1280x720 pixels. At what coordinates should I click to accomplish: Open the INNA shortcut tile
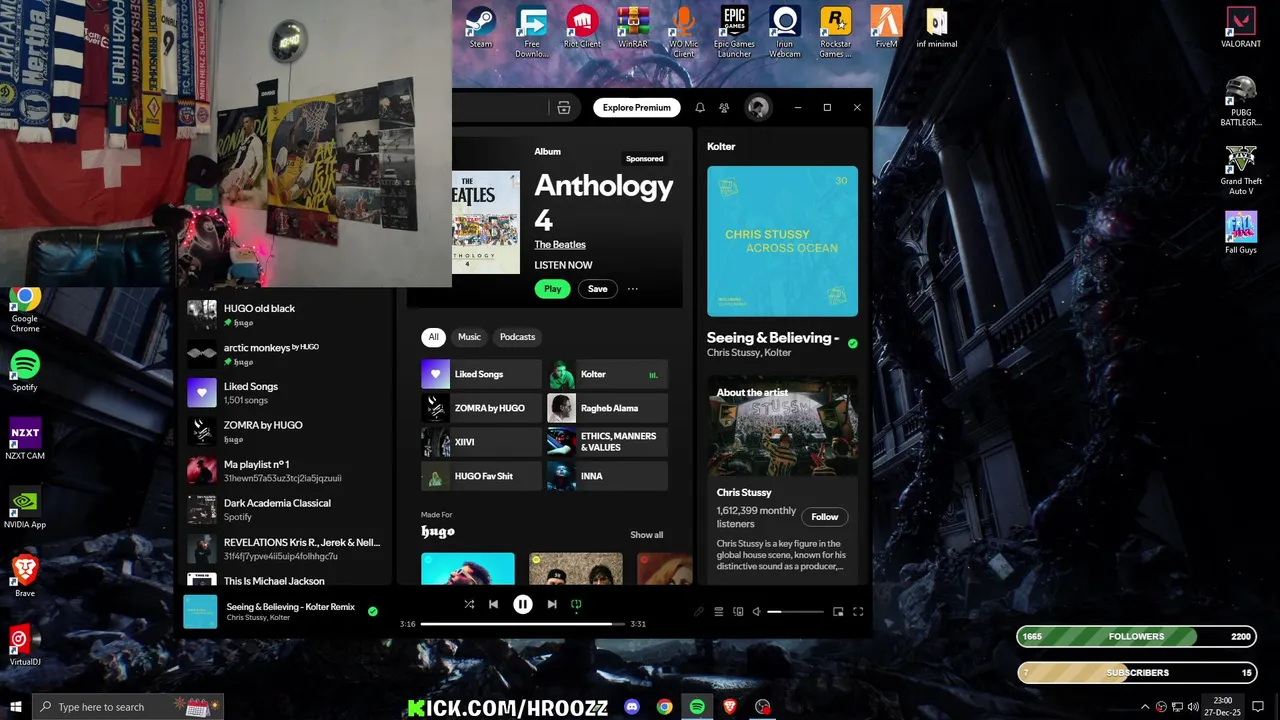tap(607, 476)
